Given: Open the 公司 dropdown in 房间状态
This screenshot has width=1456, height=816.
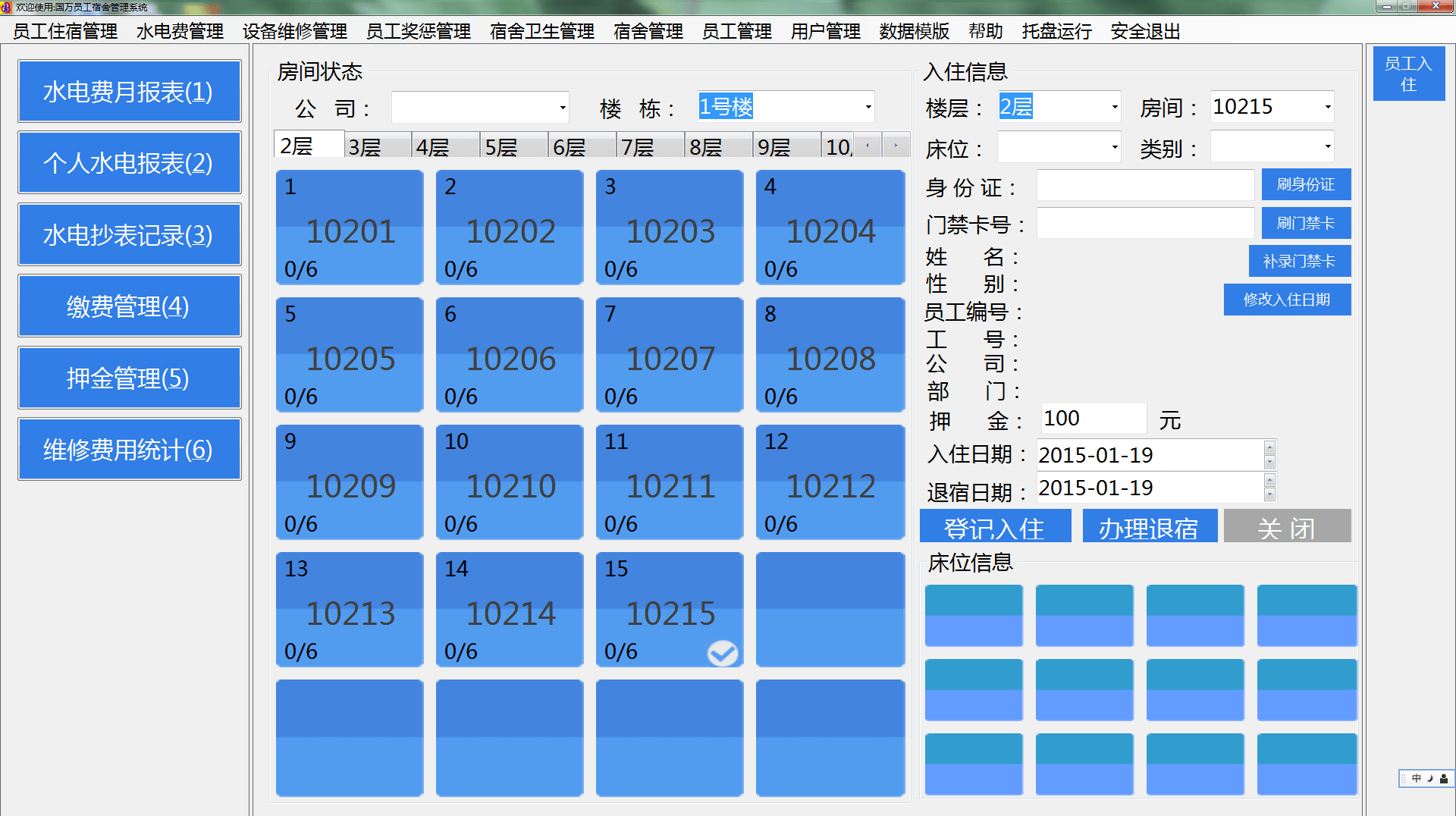Looking at the screenshot, I should (561, 108).
